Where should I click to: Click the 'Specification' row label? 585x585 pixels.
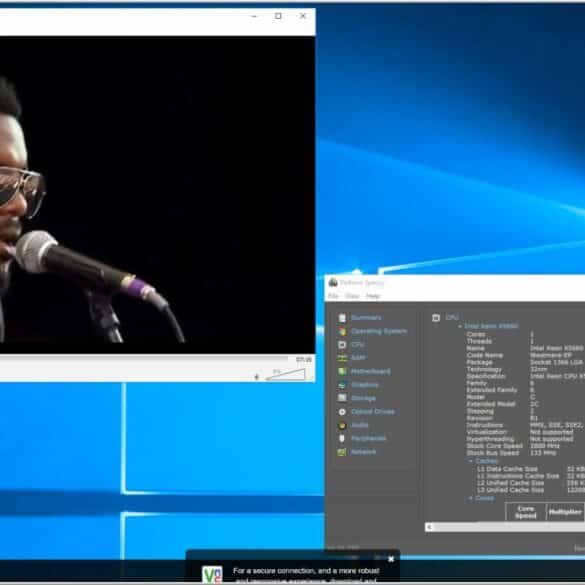tap(486, 376)
